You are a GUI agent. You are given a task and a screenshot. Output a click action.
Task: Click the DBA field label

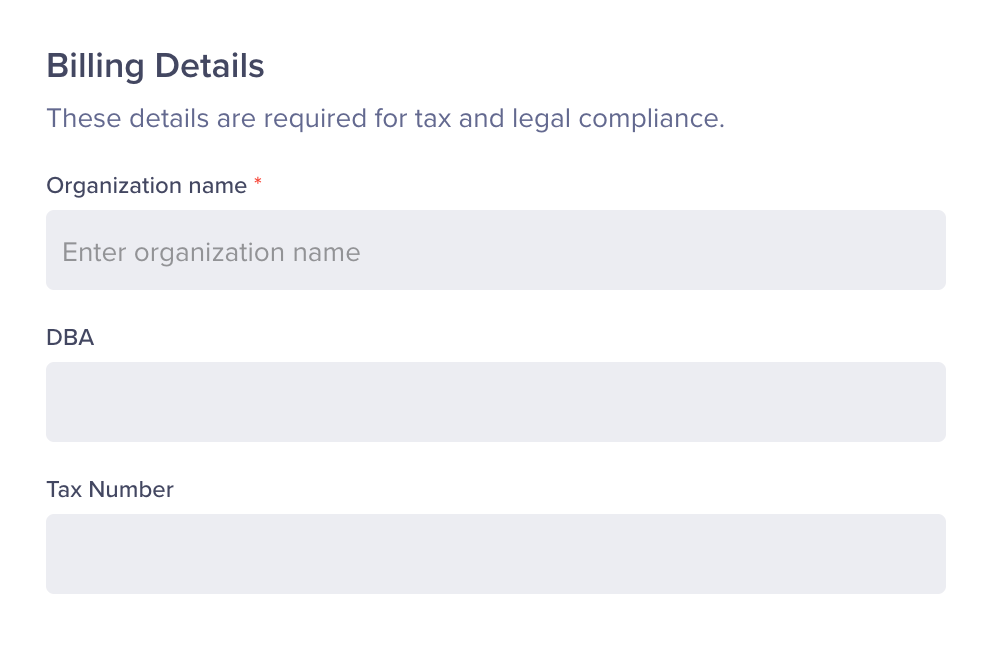tap(70, 337)
